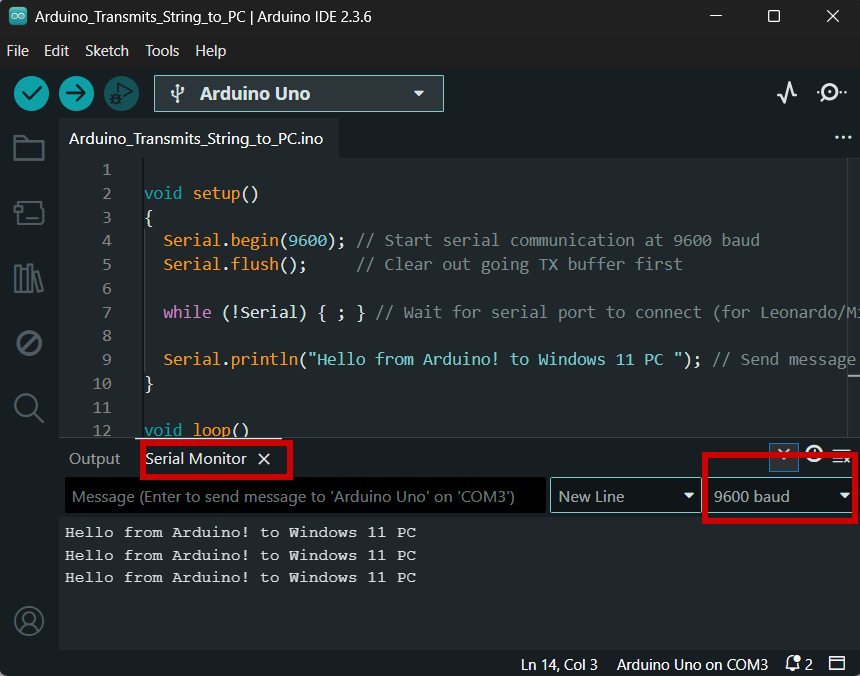Screen dimensions: 860x676
Task: Open the Sketch menu
Action: [107, 51]
